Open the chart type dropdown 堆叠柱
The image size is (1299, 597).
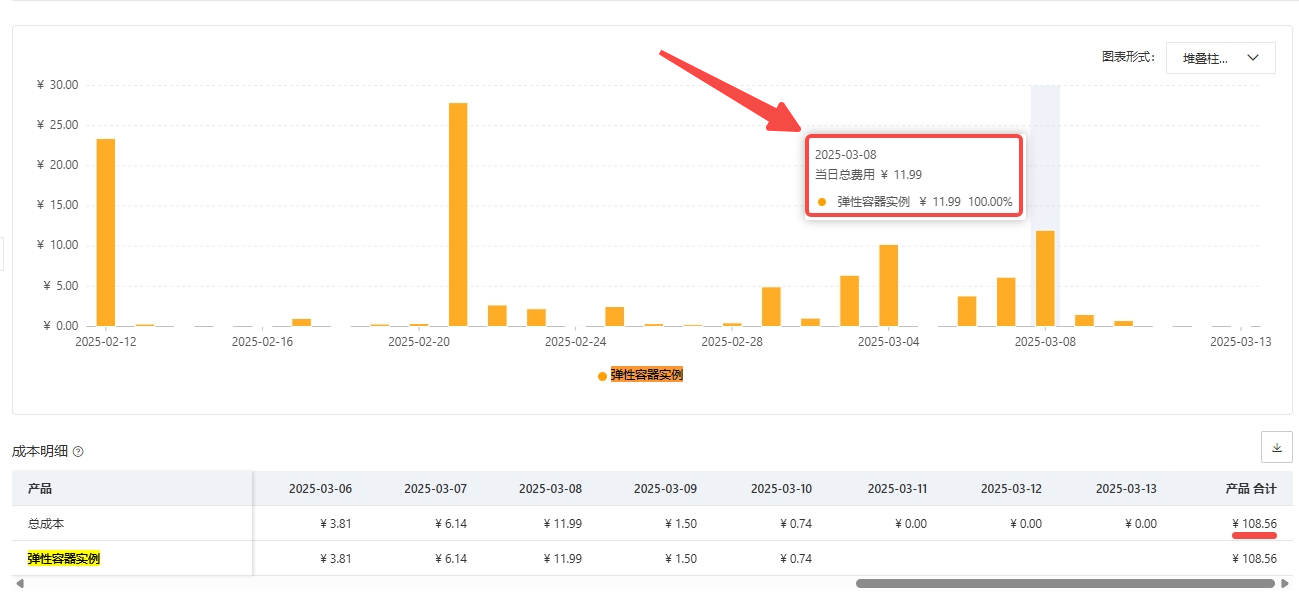click(1220, 58)
